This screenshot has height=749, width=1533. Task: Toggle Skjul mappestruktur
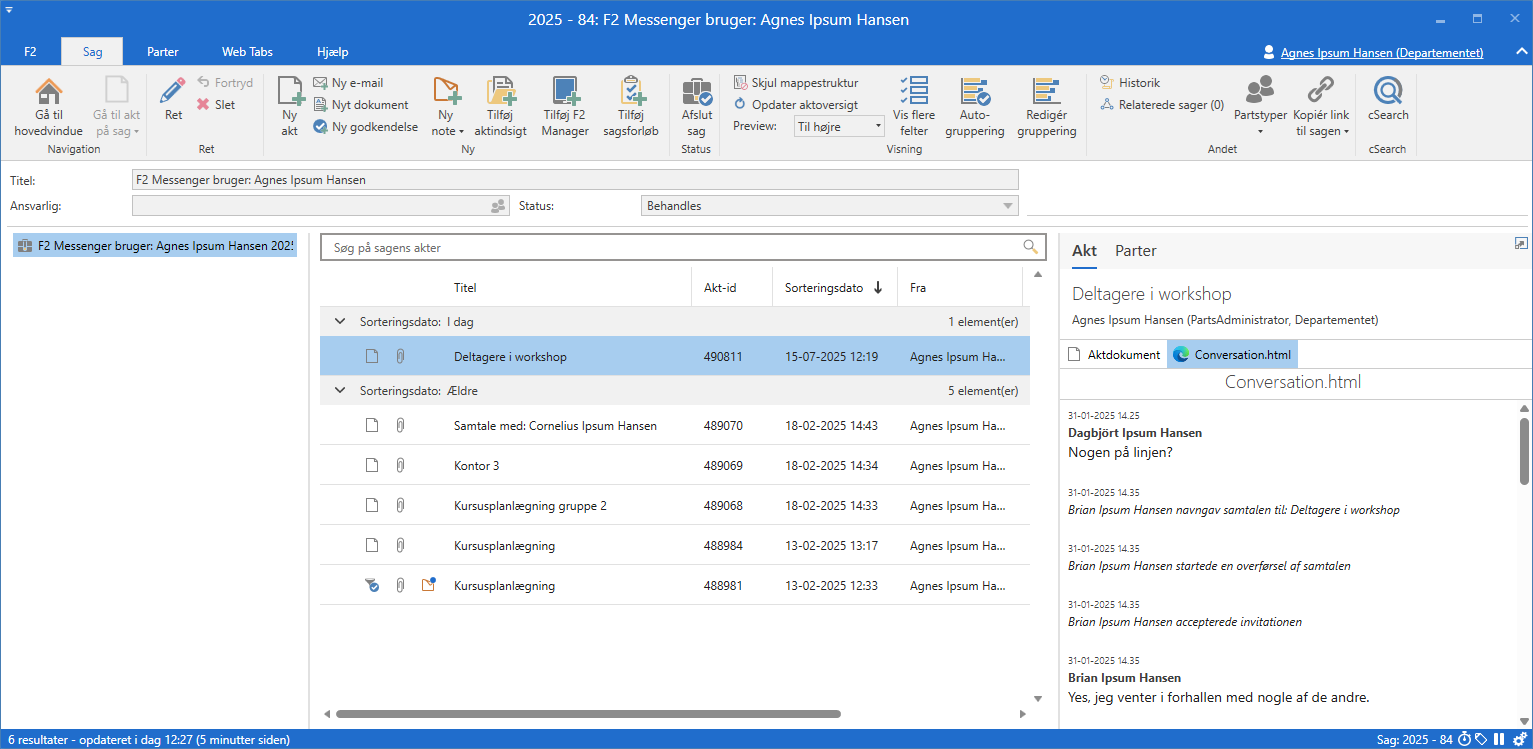pyautogui.click(x=796, y=83)
